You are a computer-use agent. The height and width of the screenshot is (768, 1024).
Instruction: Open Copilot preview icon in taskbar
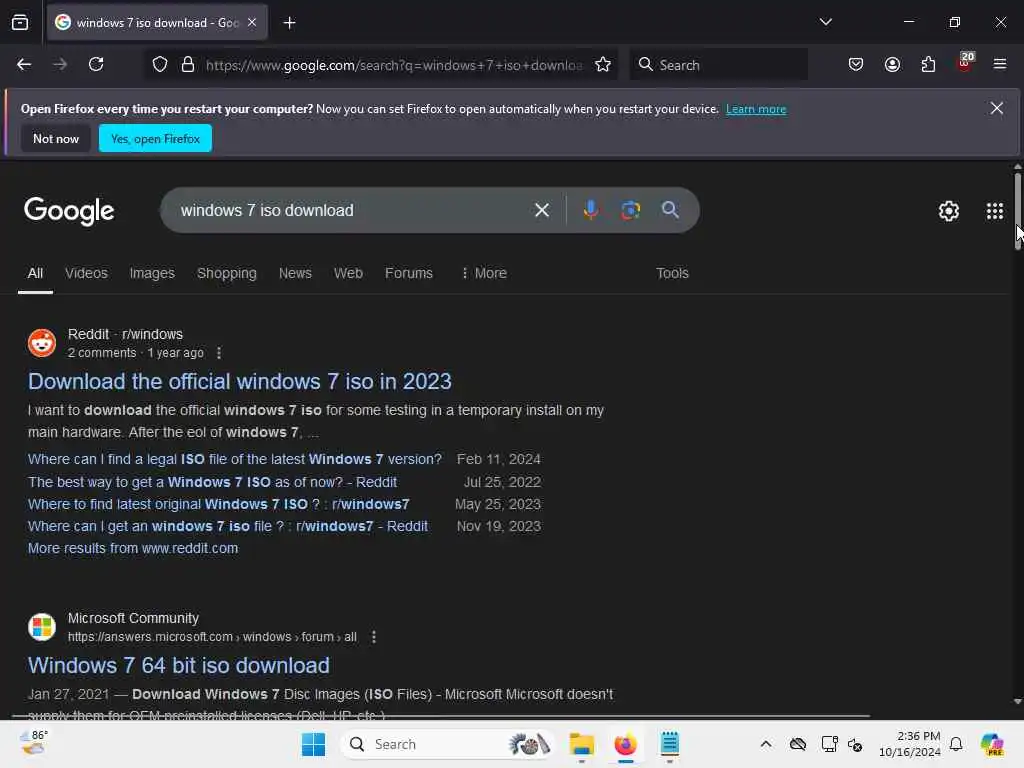pyautogui.click(x=992, y=744)
